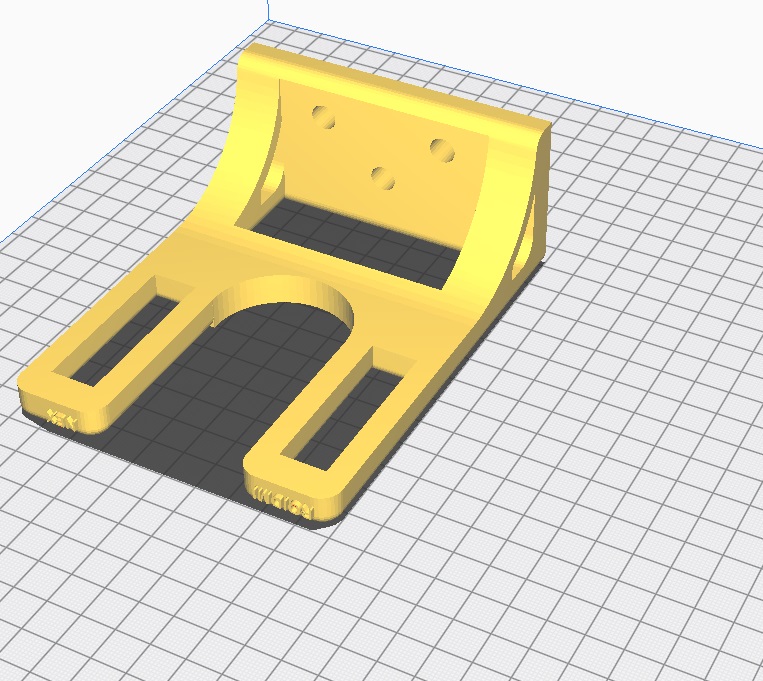
Task: Select the right side triangular gusset of bracket
Action: pos(527,228)
